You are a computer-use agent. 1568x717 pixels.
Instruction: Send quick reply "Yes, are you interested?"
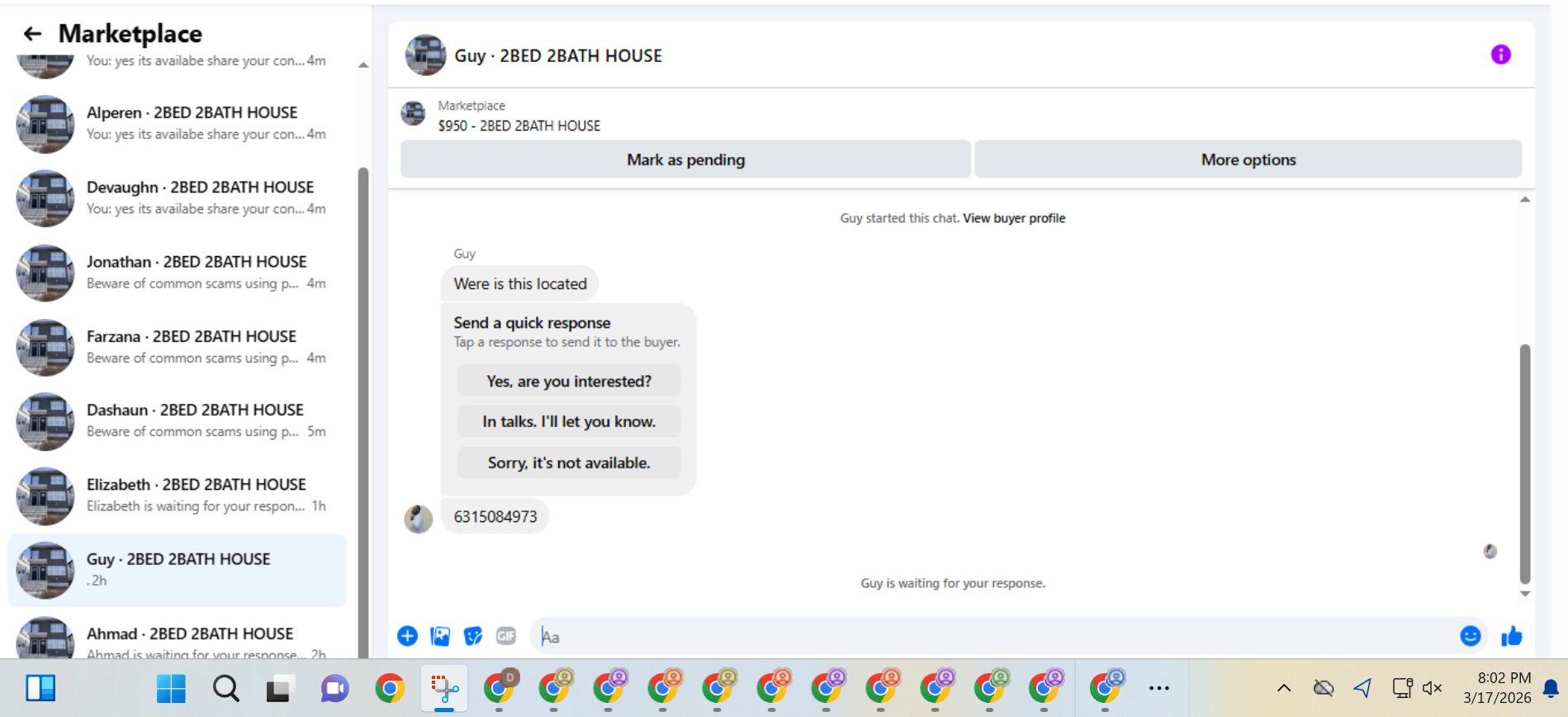(x=569, y=381)
